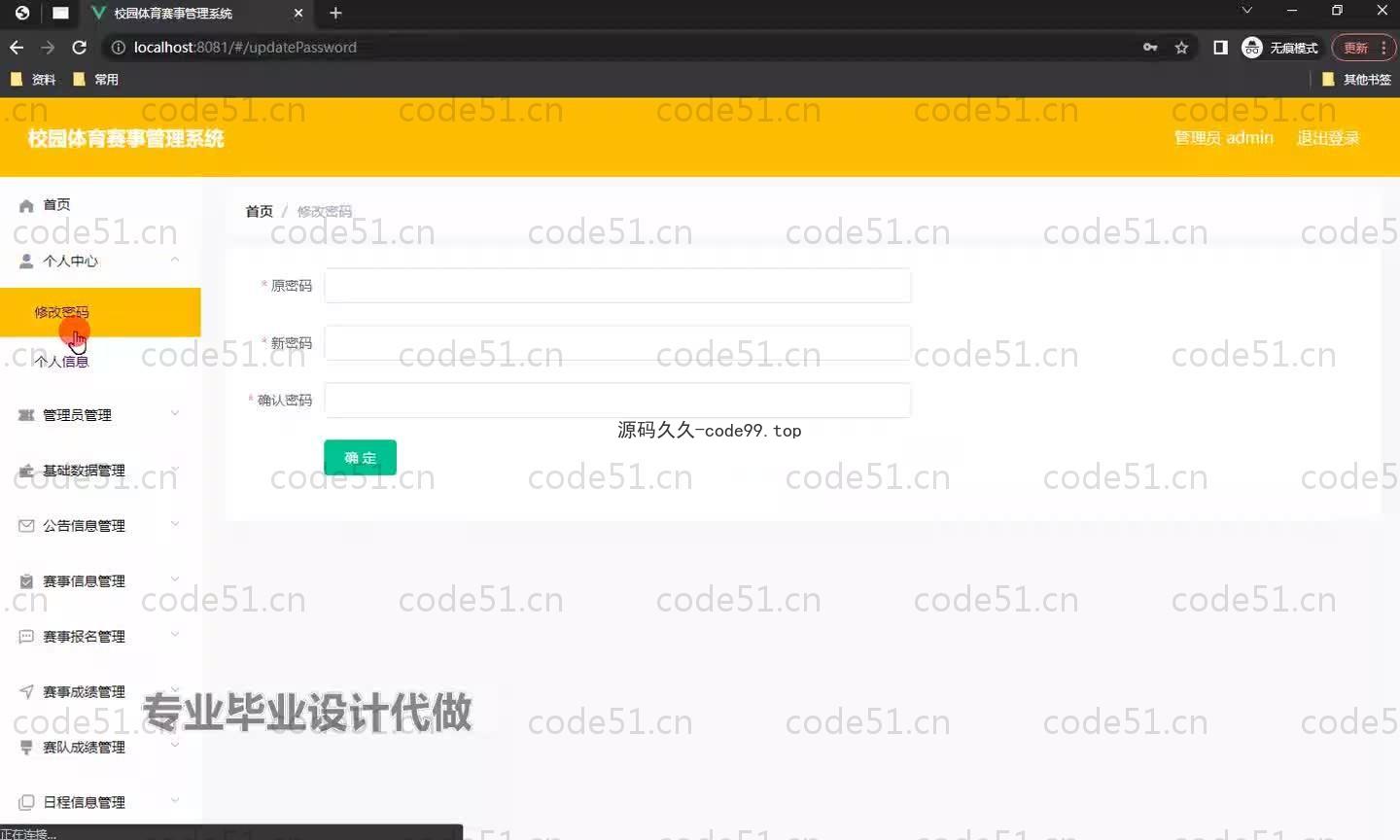This screenshot has width=1400, height=840.
Task: Close the 校园体育赛事管理系统 browser tab
Action: [298, 13]
